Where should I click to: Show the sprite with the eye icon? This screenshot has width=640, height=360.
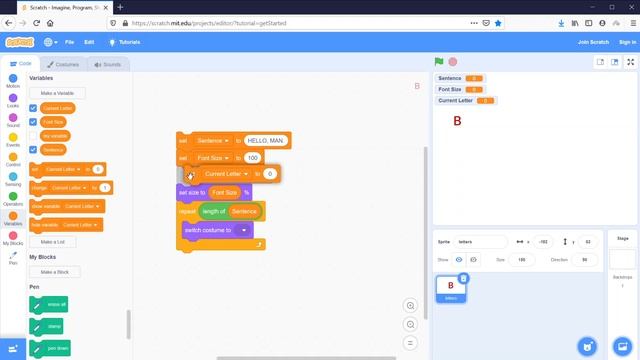click(459, 260)
